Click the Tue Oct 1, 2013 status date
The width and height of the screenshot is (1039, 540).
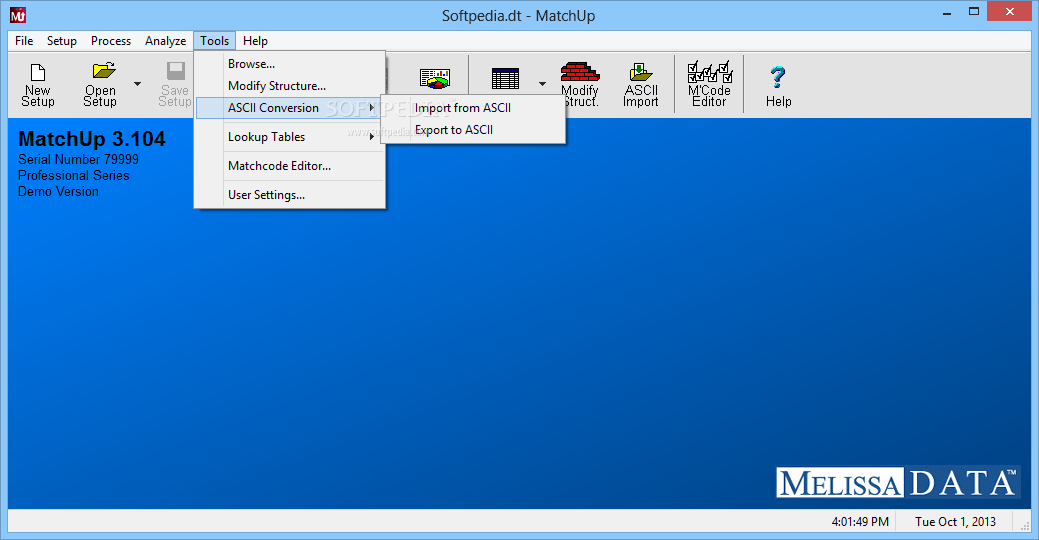(x=955, y=521)
